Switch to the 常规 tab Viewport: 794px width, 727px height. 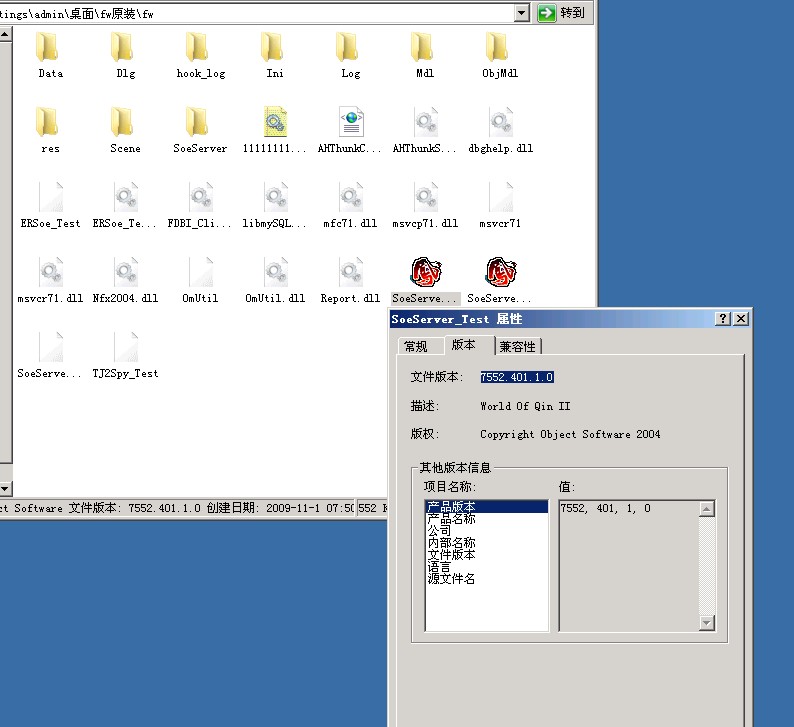tap(415, 347)
